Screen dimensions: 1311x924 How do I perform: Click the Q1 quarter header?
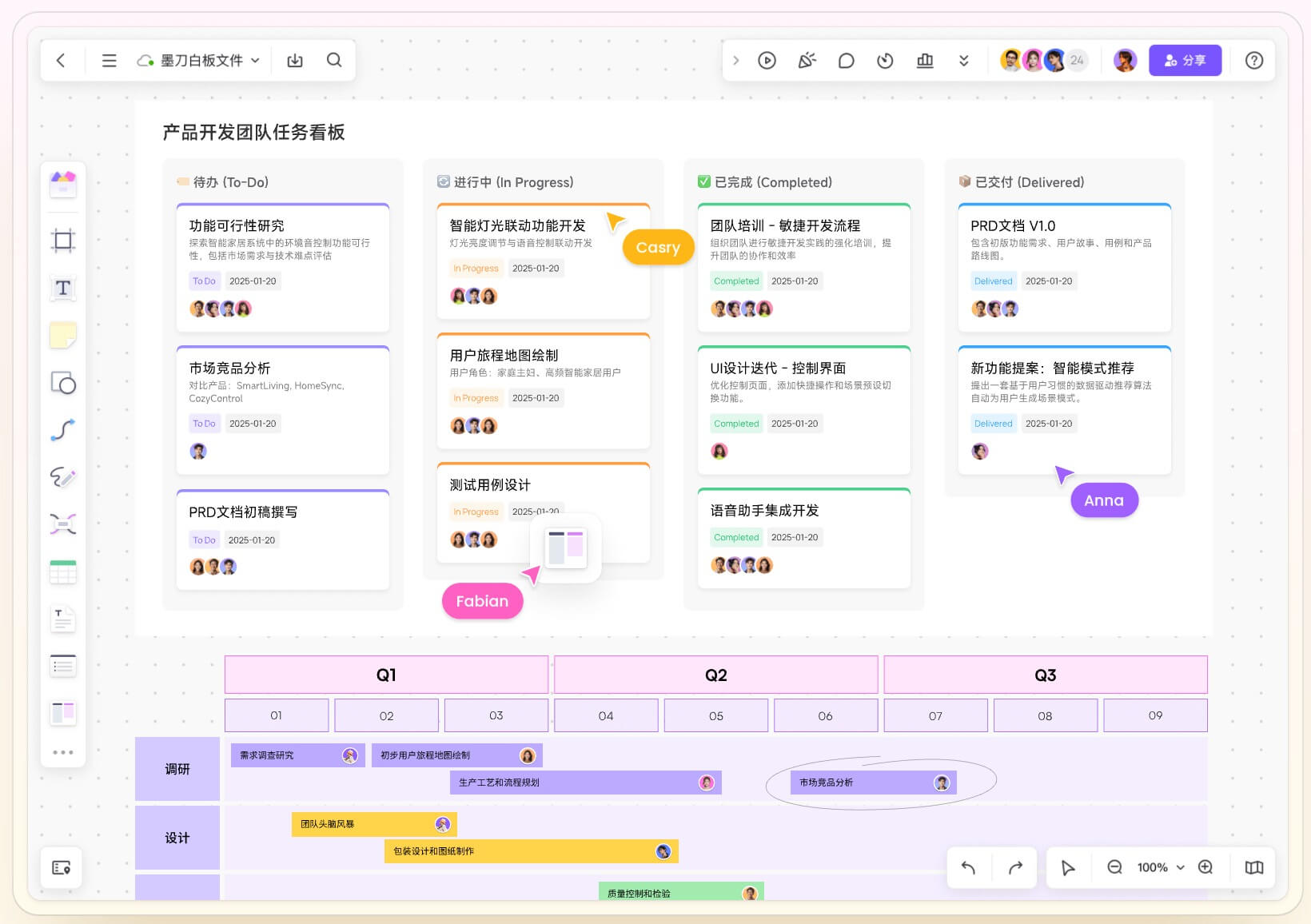tap(386, 675)
